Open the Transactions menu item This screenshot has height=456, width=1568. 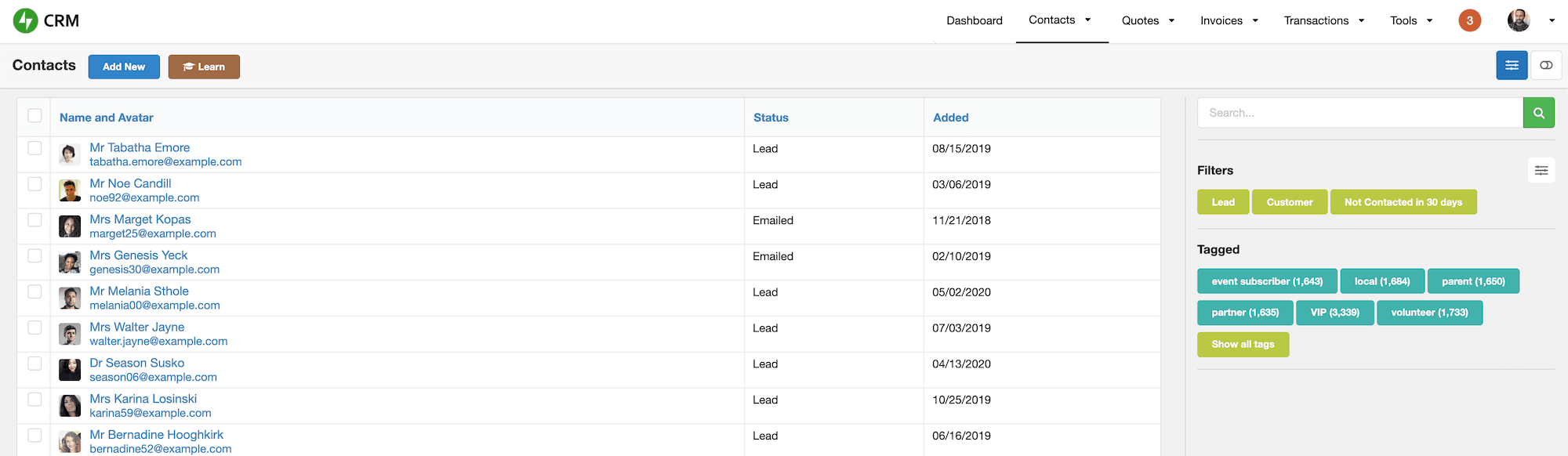click(x=1316, y=20)
